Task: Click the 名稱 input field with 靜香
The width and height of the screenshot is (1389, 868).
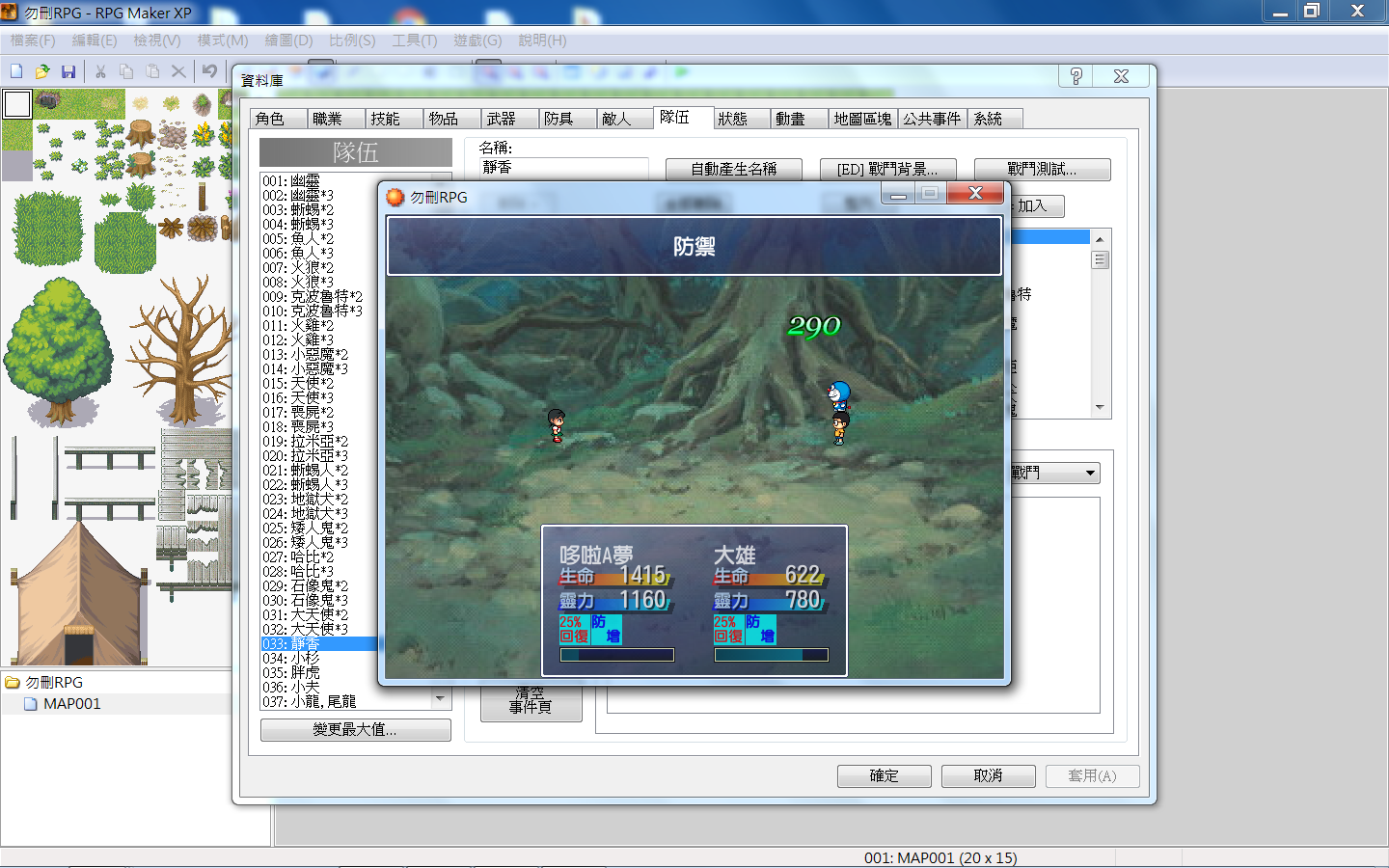Action: click(563, 168)
